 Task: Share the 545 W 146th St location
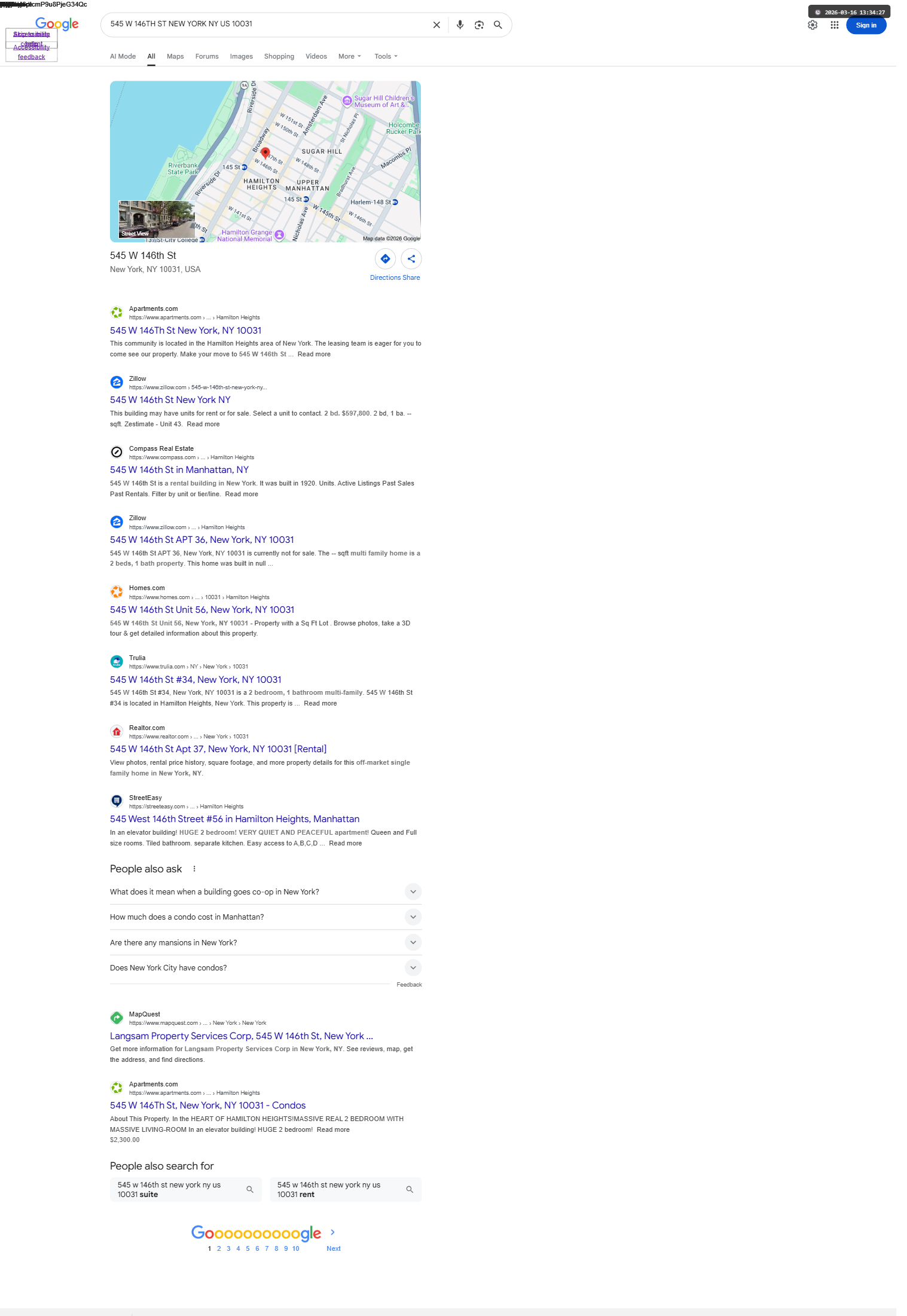point(411,259)
